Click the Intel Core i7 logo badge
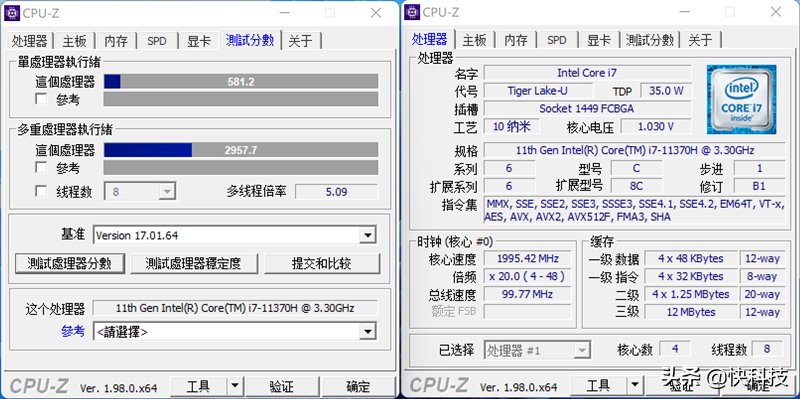This screenshot has height=399, width=800. pyautogui.click(x=741, y=99)
